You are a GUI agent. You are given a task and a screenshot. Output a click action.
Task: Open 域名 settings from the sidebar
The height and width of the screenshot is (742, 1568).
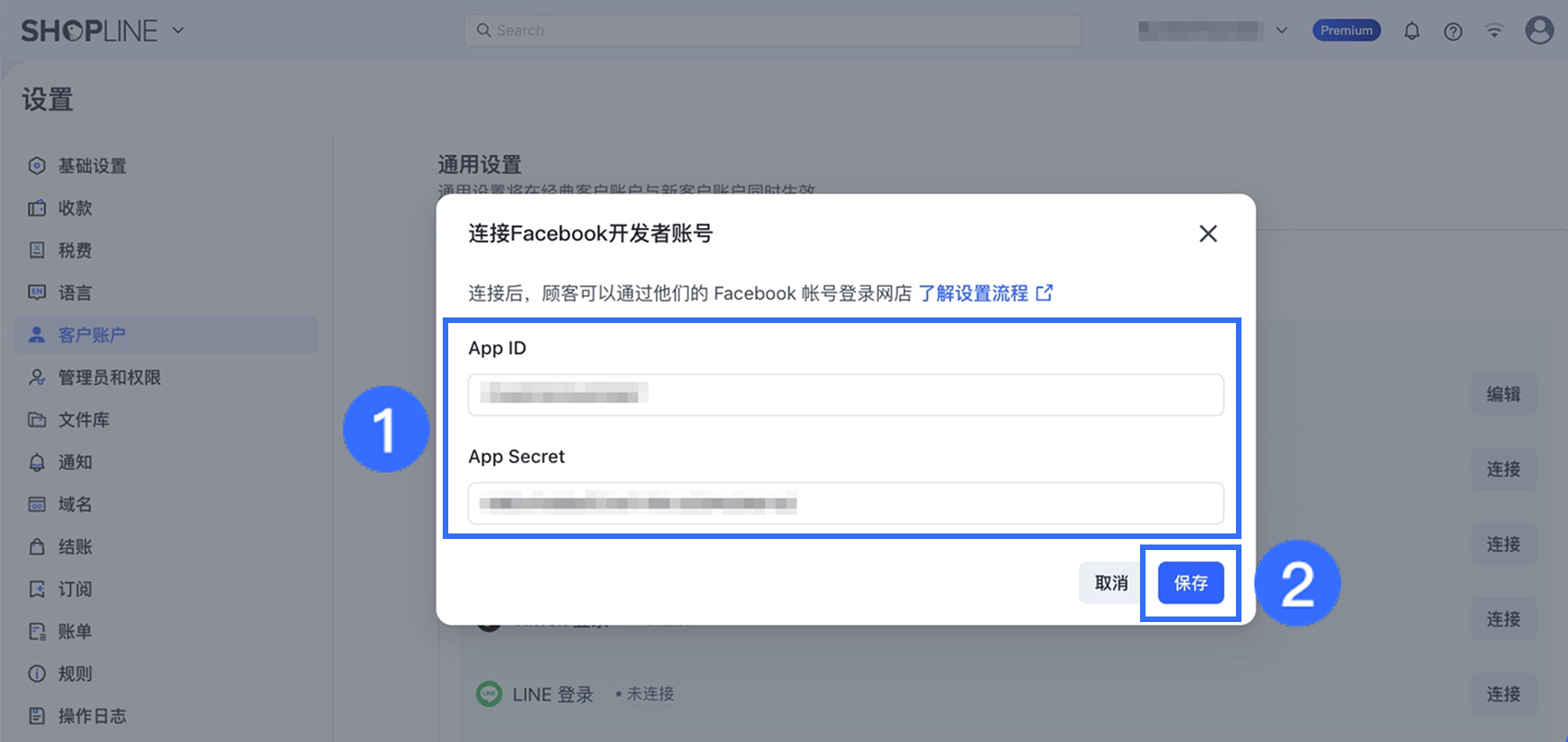tap(75, 505)
